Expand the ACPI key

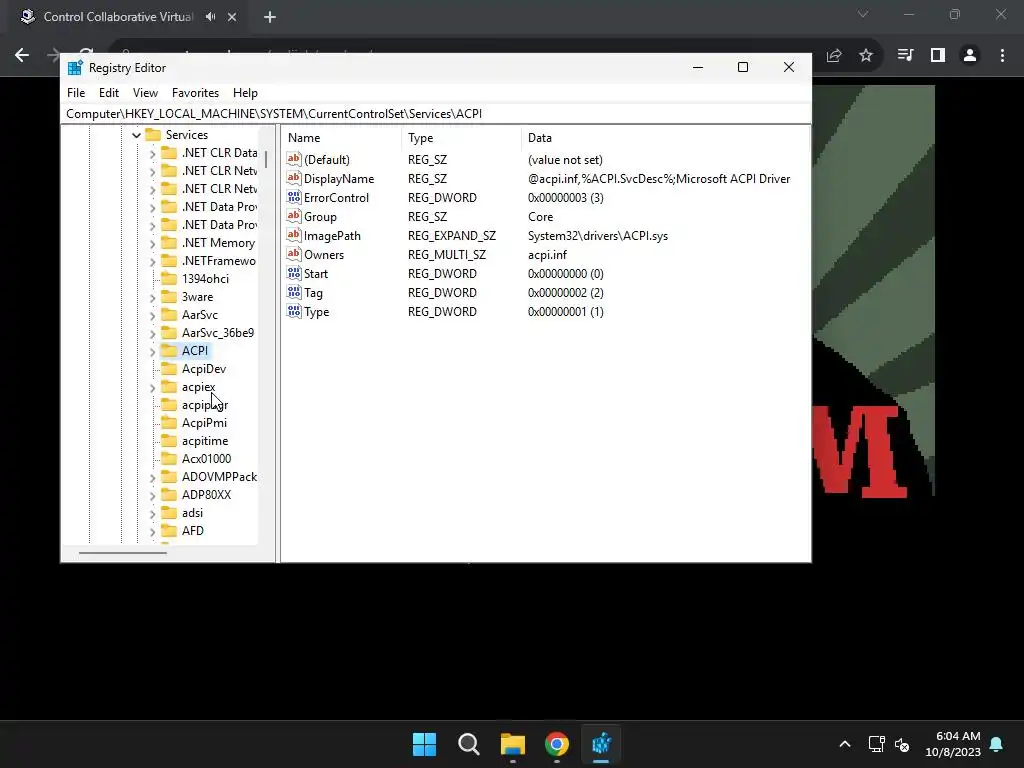(153, 351)
